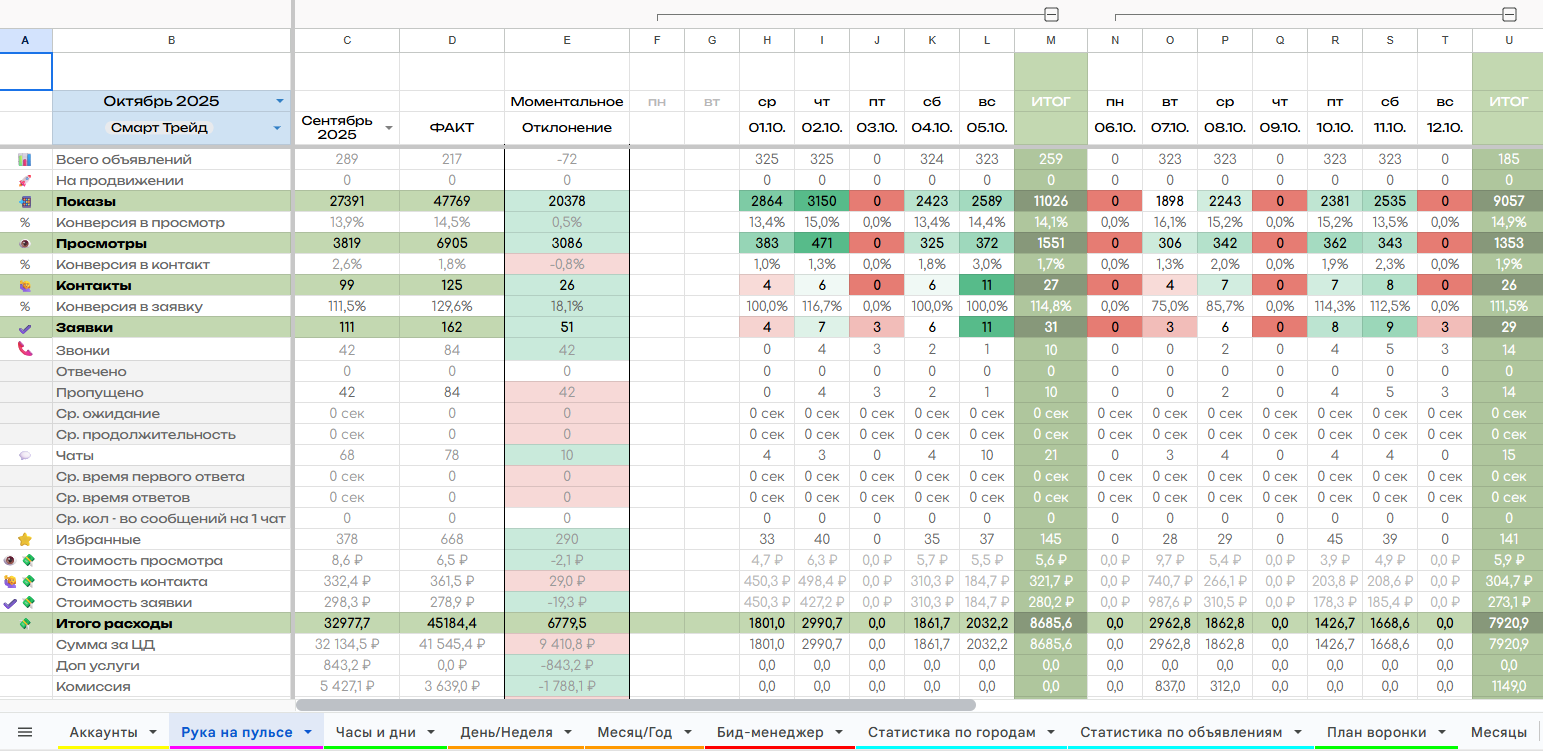This screenshot has width=1543, height=751.
Task: Switch to the Аккаунты sheet tab
Action: pos(103,733)
